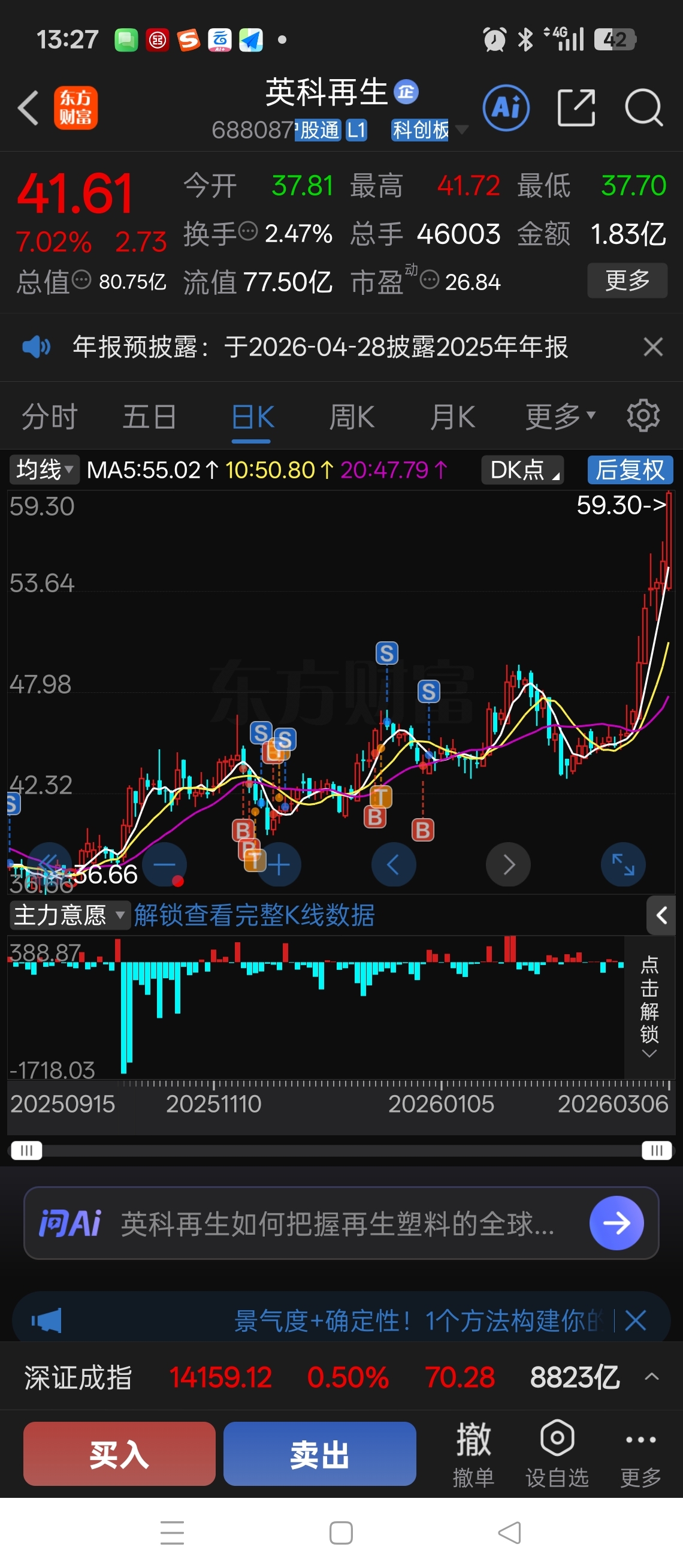Tap the rightmost B buy marker

(423, 830)
